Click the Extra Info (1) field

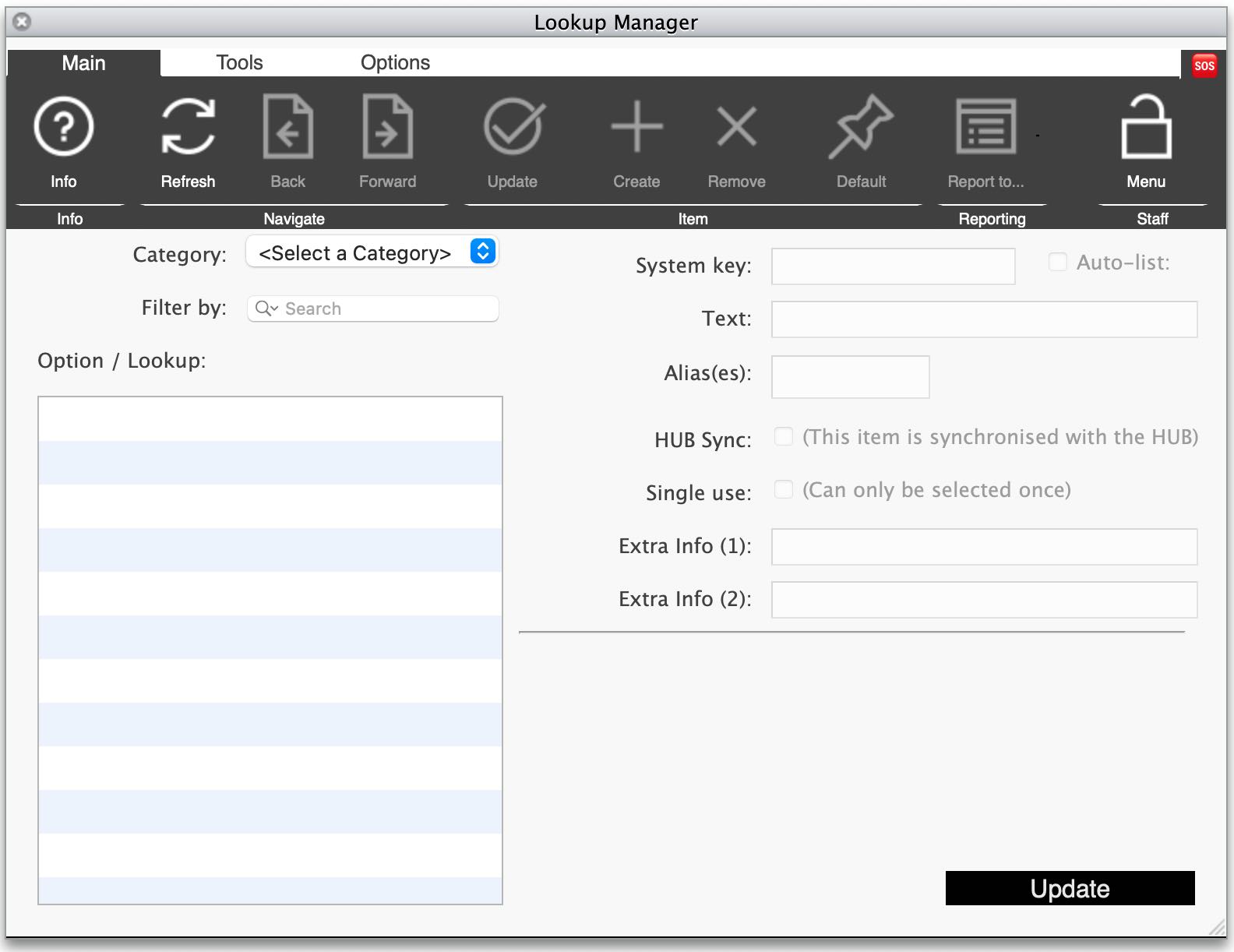pyautogui.click(x=984, y=547)
